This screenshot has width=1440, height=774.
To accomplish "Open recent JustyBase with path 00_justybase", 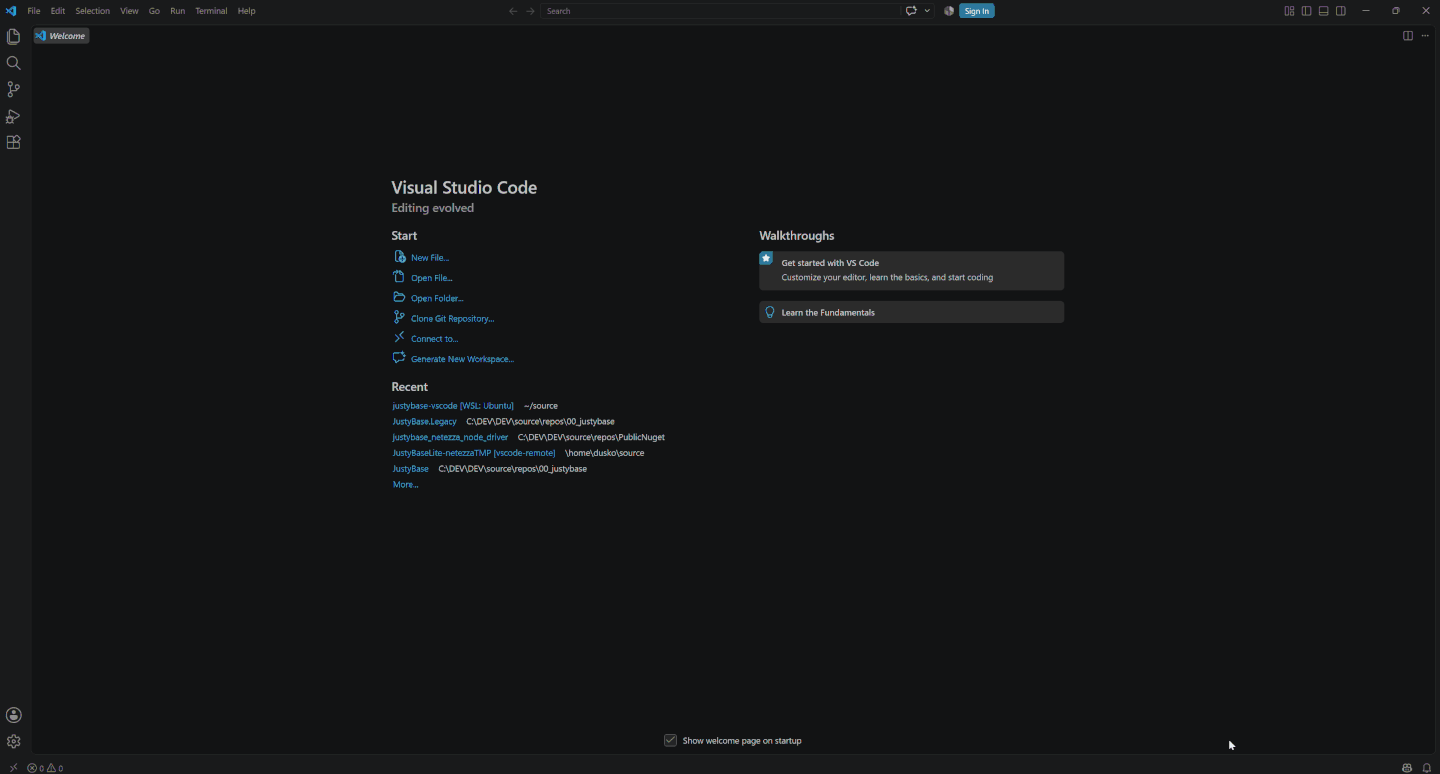I will (410, 469).
